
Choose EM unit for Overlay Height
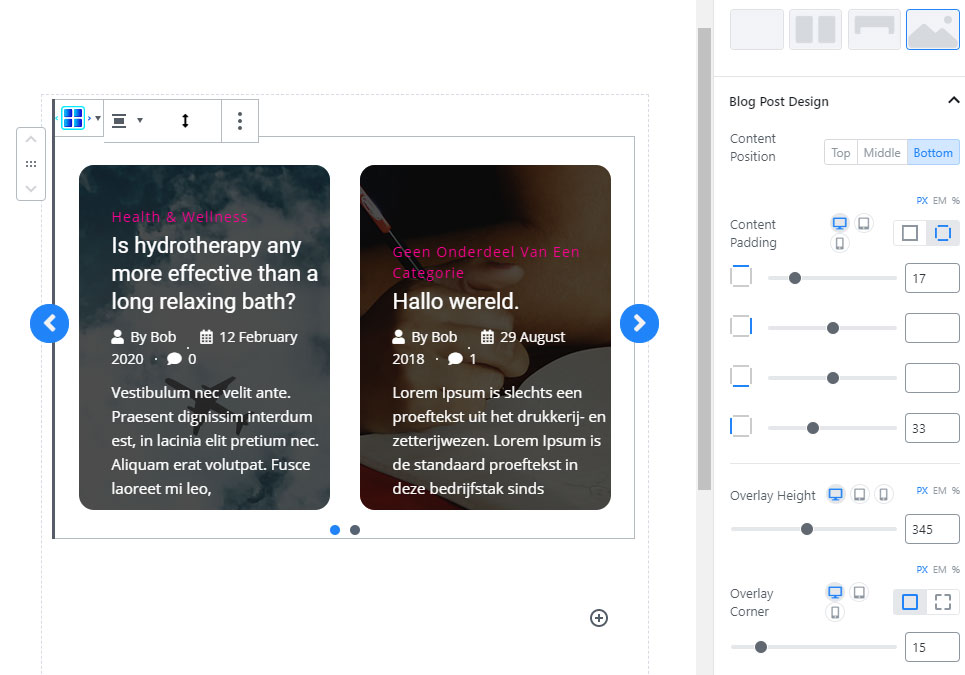coord(940,490)
